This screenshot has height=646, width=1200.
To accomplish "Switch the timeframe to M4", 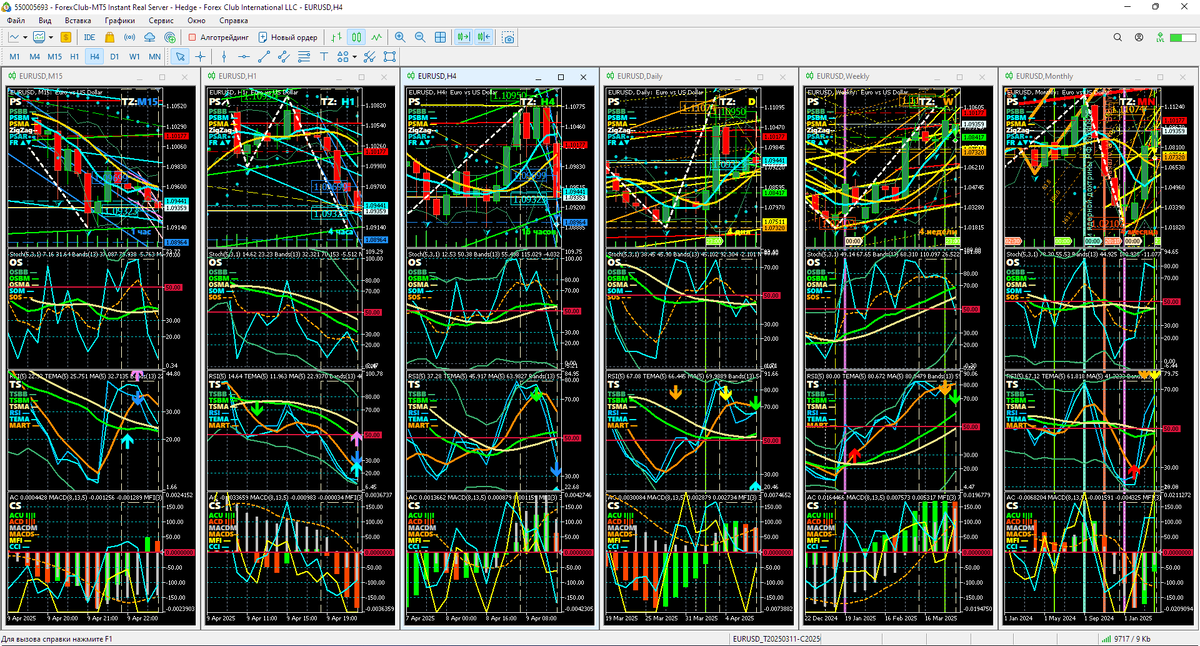I will (x=34, y=57).
